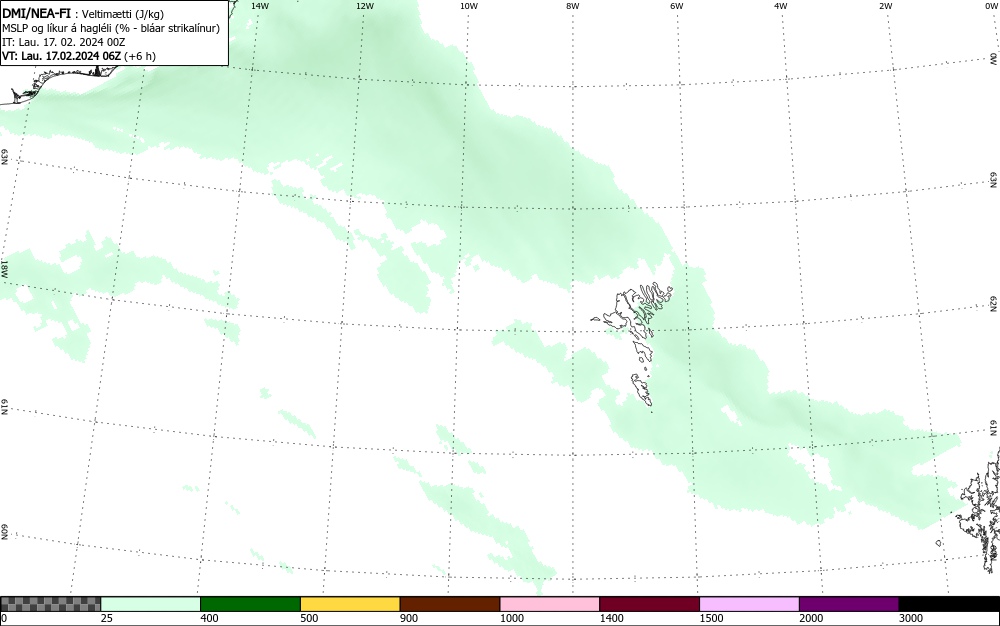
Task: Click the legend value '500'
Action: tap(309, 618)
